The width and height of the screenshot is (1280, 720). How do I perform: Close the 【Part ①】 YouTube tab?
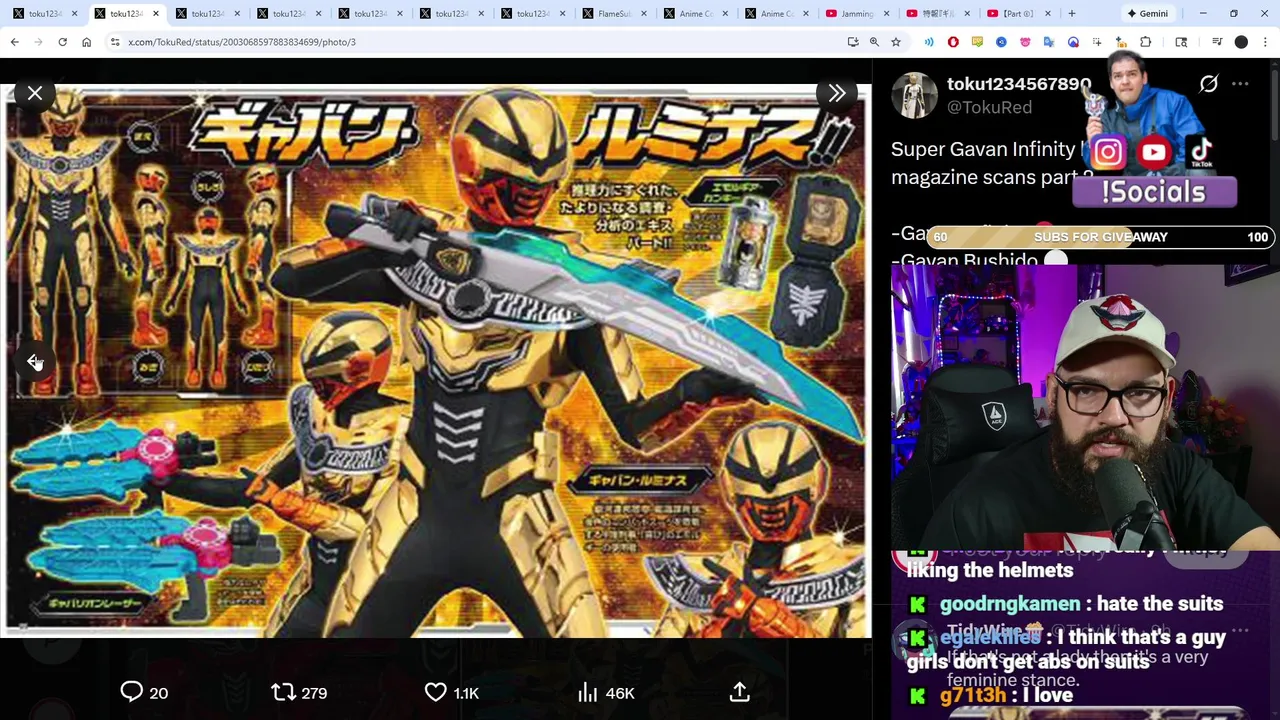pyautogui.click(x=1049, y=14)
